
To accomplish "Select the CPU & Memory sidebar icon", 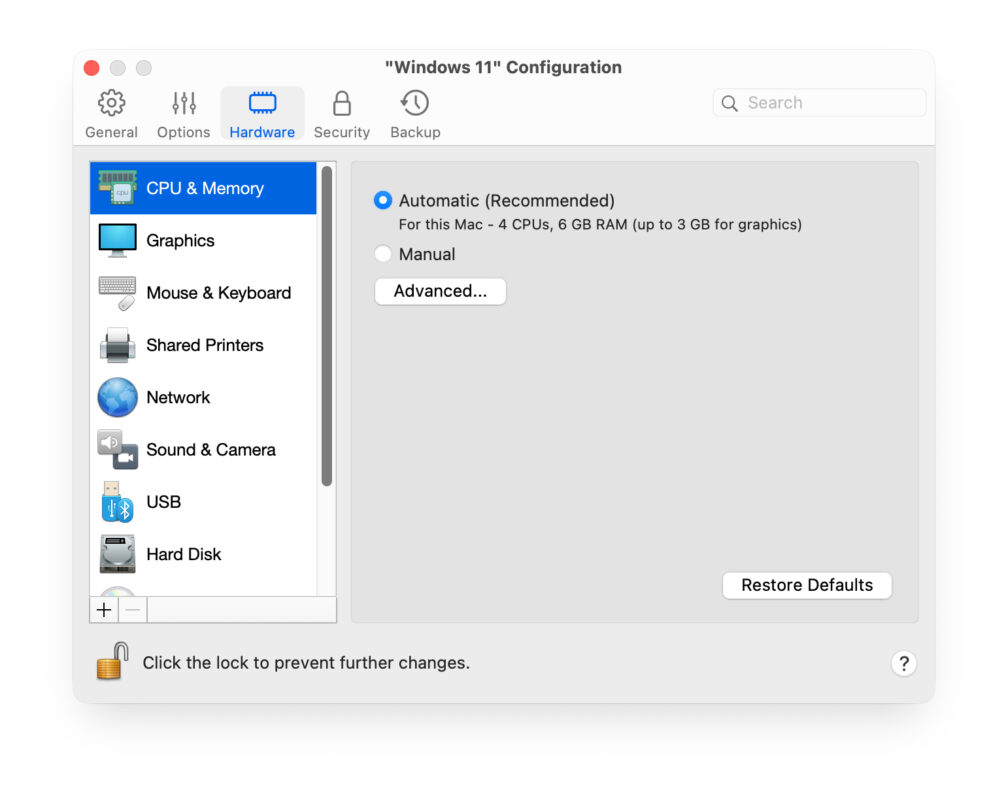I will click(120, 188).
